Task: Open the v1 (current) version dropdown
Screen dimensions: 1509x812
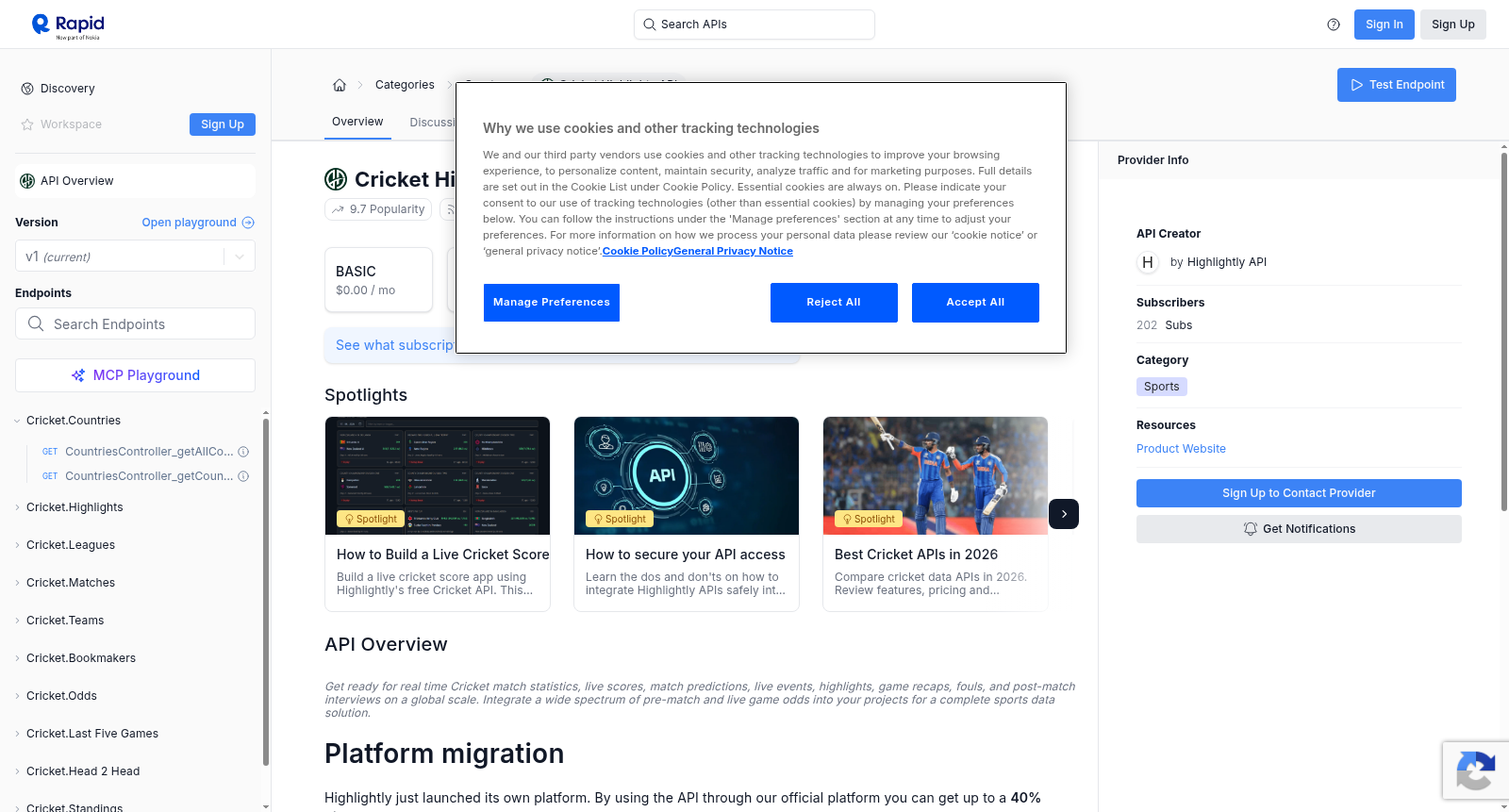Action: coord(135,257)
